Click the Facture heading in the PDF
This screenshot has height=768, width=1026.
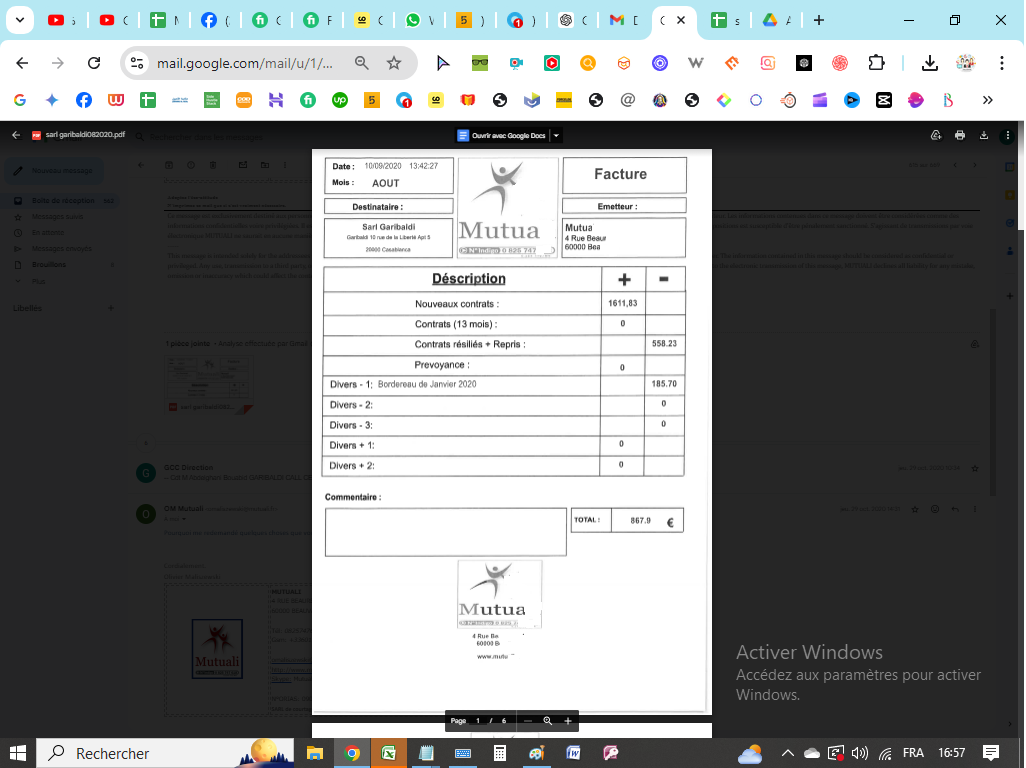point(620,174)
